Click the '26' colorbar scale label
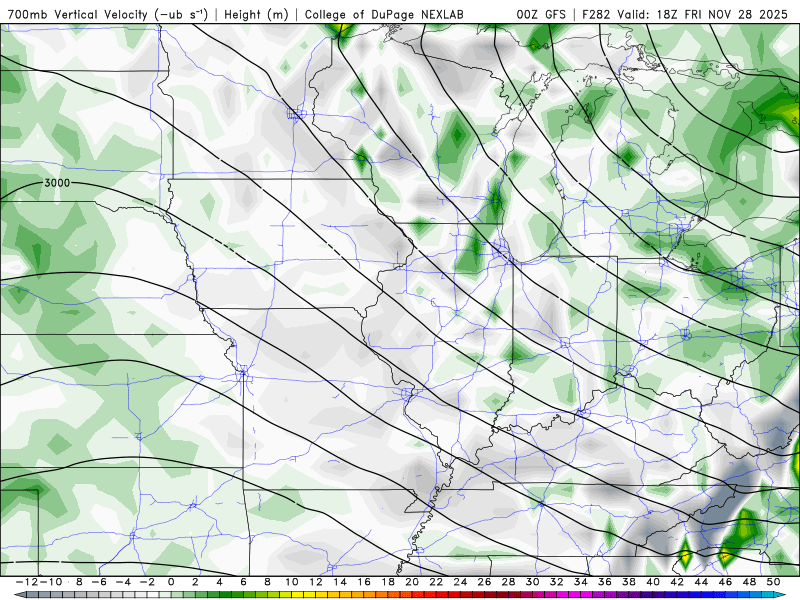 point(484,582)
